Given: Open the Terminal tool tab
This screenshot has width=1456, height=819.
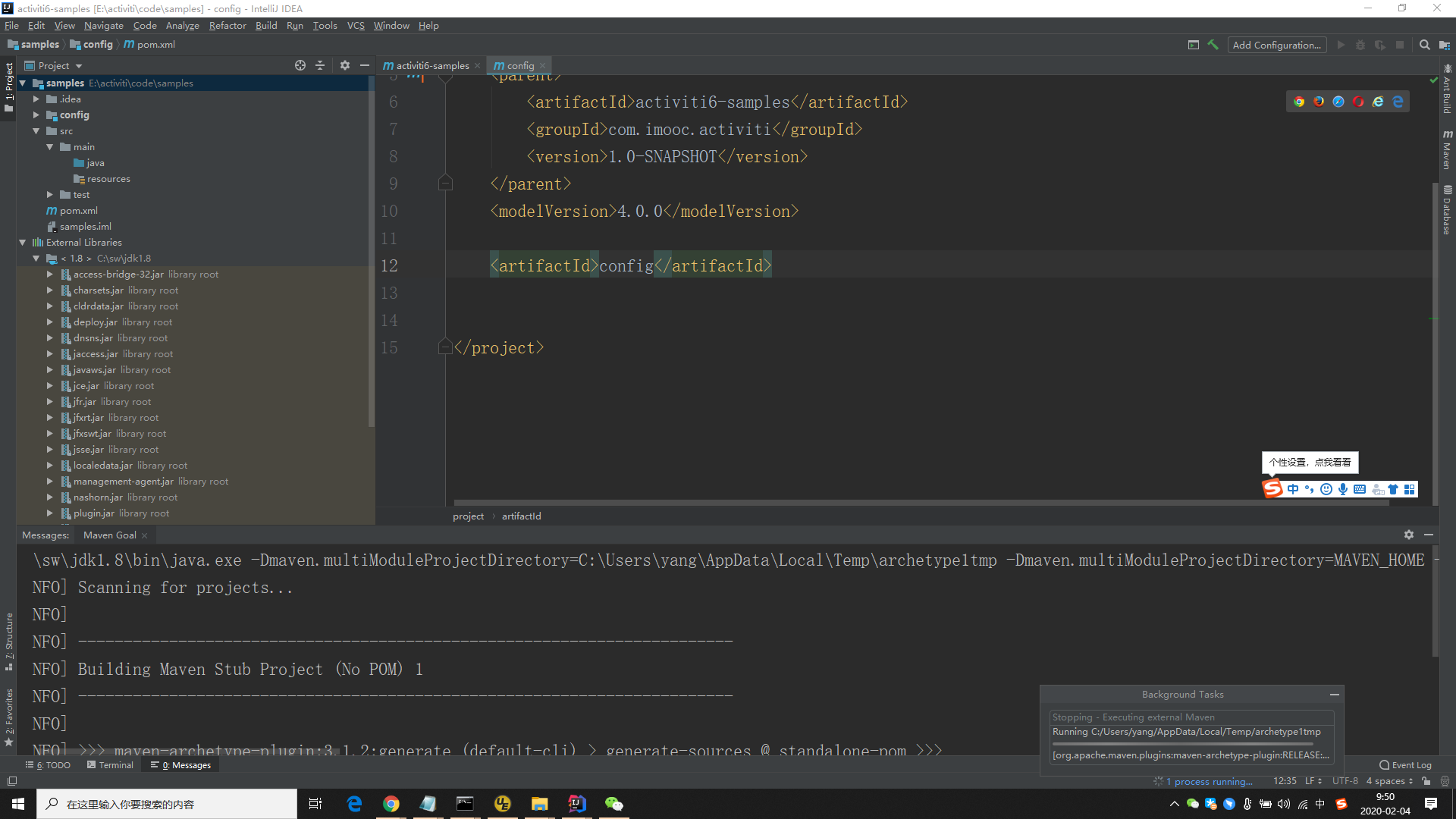Looking at the screenshot, I should coord(110,765).
